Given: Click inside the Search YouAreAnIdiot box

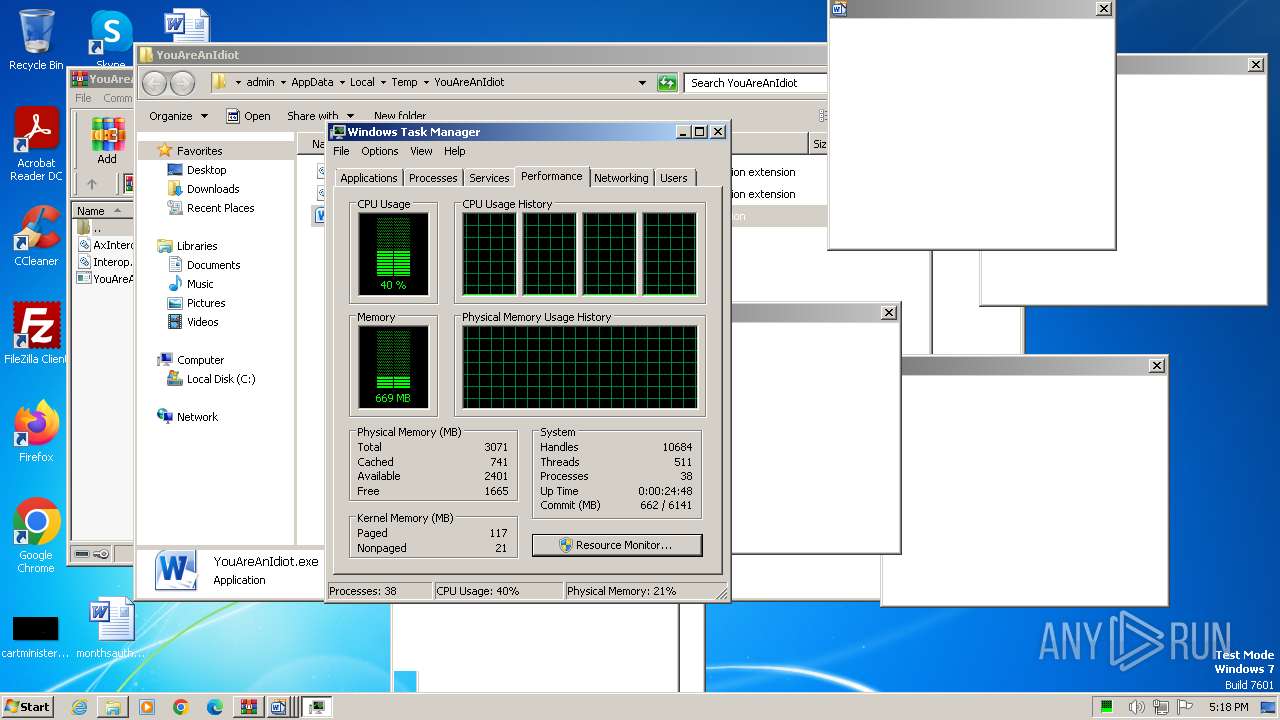Looking at the screenshot, I should tap(756, 83).
